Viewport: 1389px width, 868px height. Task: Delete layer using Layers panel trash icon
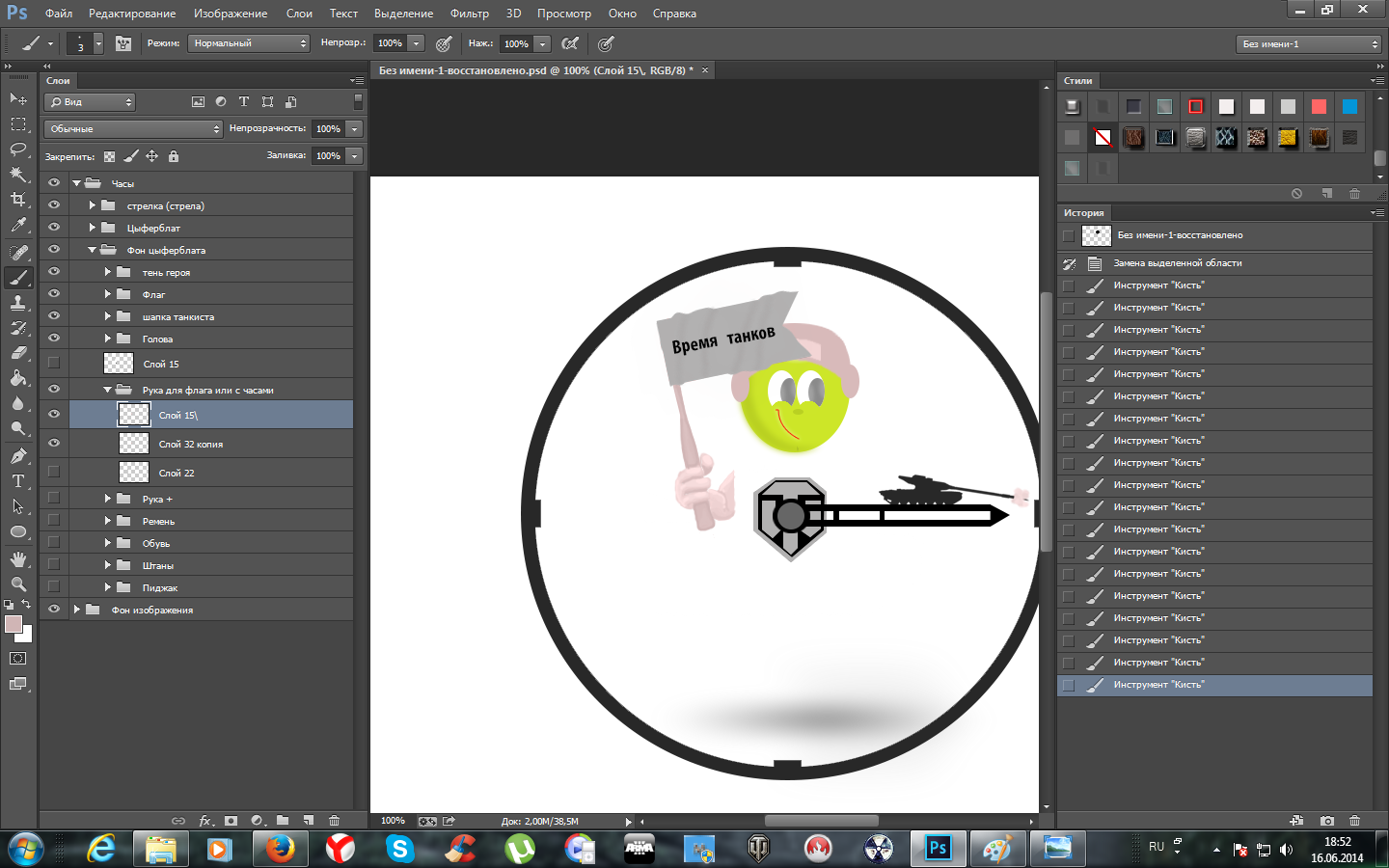334,821
